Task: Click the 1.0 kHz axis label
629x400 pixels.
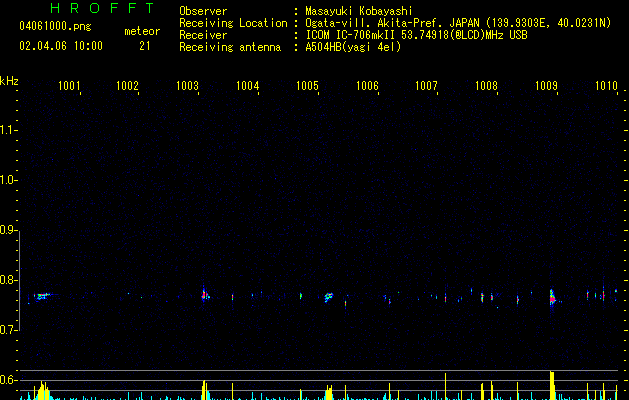Action: click(x=8, y=180)
